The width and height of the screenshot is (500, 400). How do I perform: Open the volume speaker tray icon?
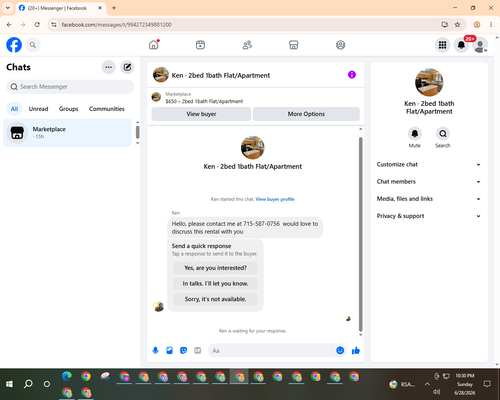(x=437, y=392)
